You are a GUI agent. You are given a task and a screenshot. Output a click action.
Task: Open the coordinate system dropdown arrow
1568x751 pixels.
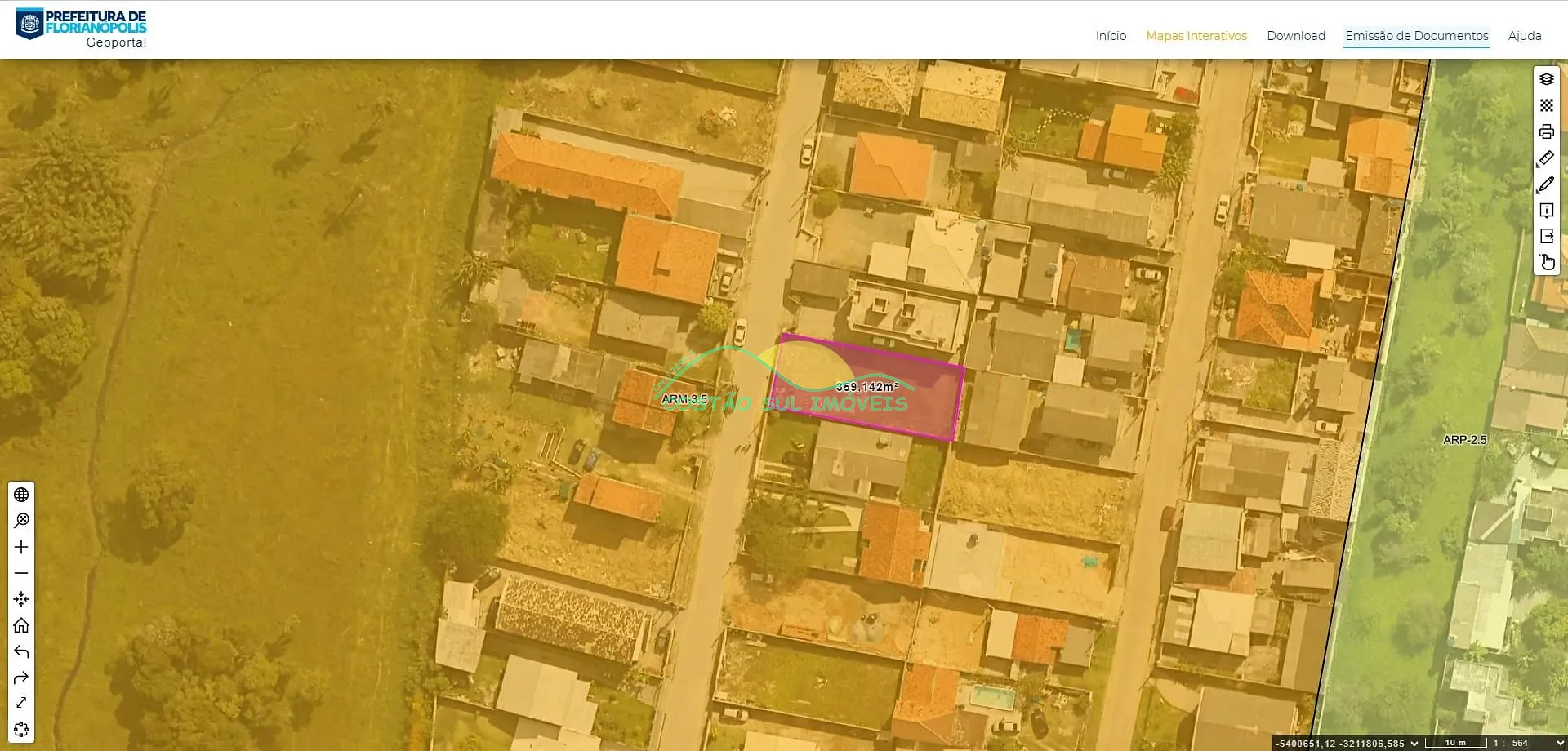point(1414,744)
